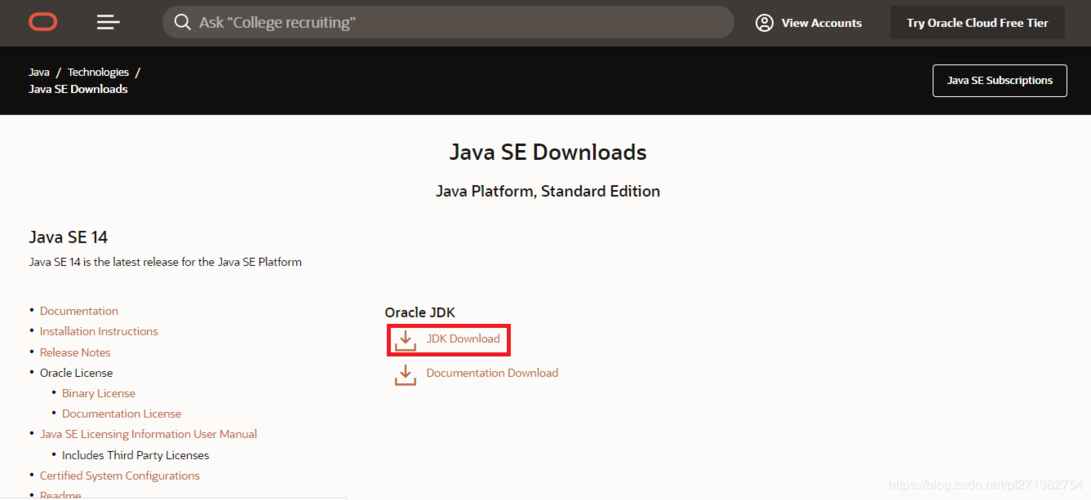Click the JDK Download arrow icon

point(405,340)
